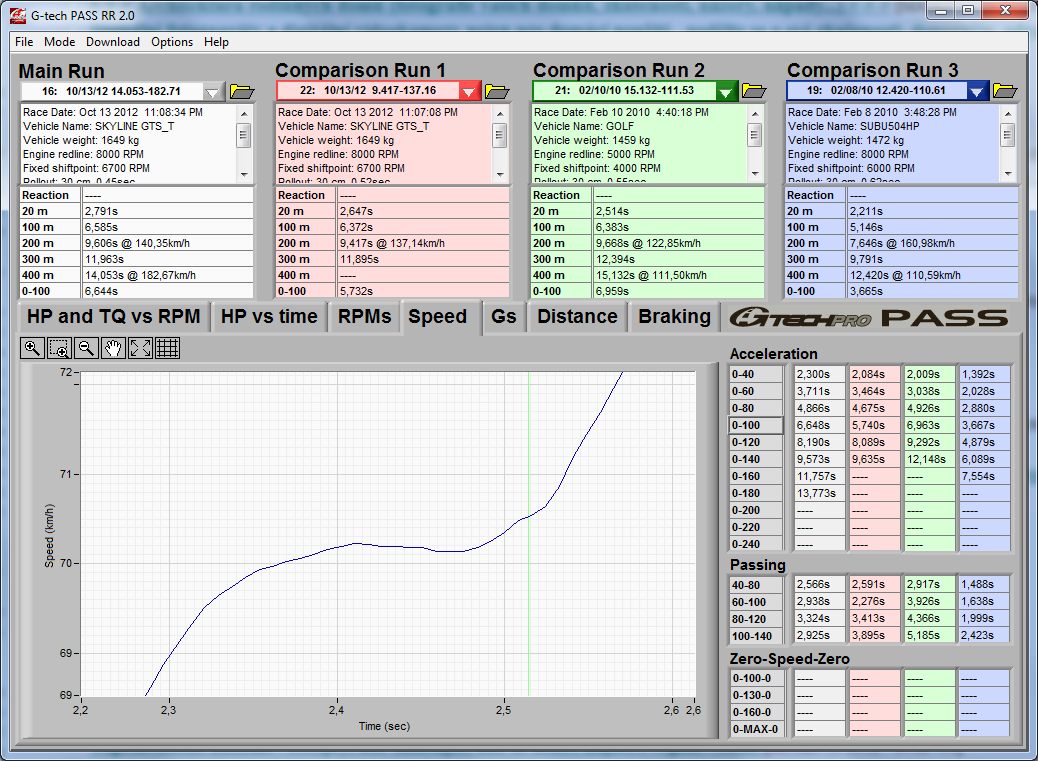The image size is (1038, 761).
Task: Select the zoom to rectangle tool
Action: pyautogui.click(x=59, y=348)
